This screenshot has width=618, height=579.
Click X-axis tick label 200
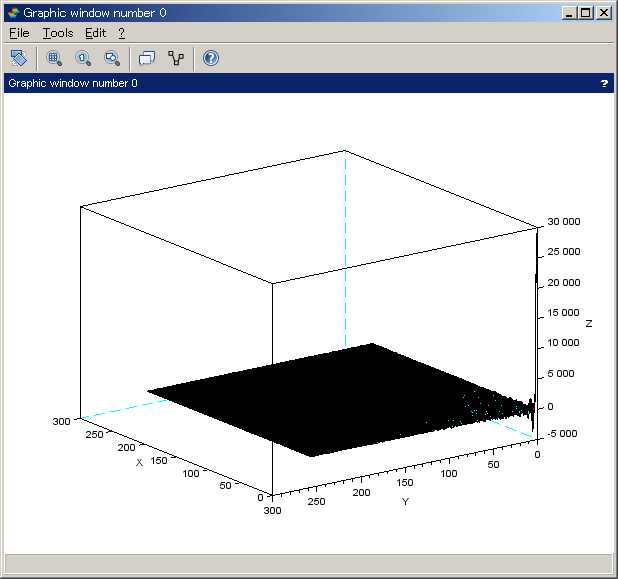point(126,447)
